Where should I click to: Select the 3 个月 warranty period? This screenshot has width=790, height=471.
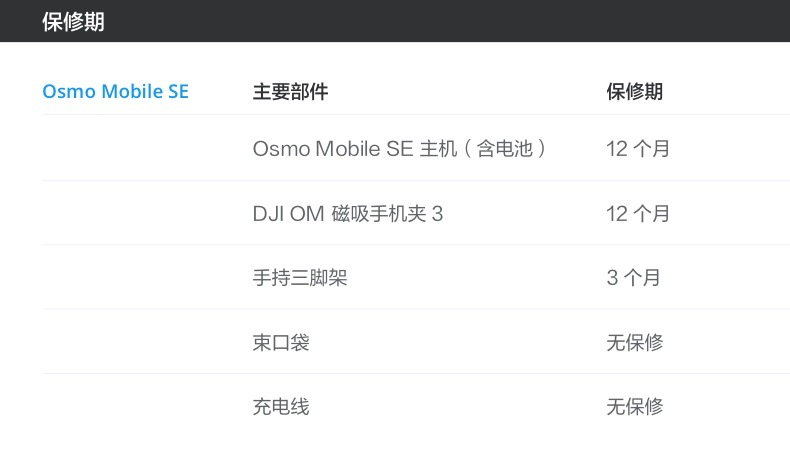click(x=633, y=278)
